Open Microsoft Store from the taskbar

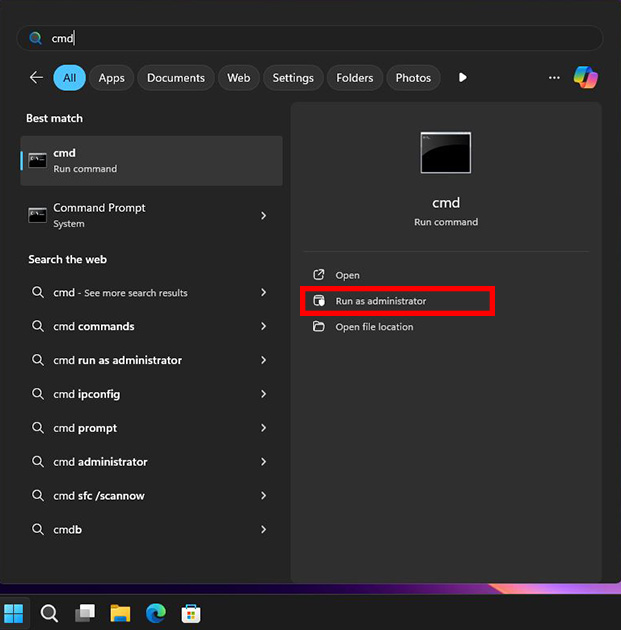pyautogui.click(x=191, y=613)
